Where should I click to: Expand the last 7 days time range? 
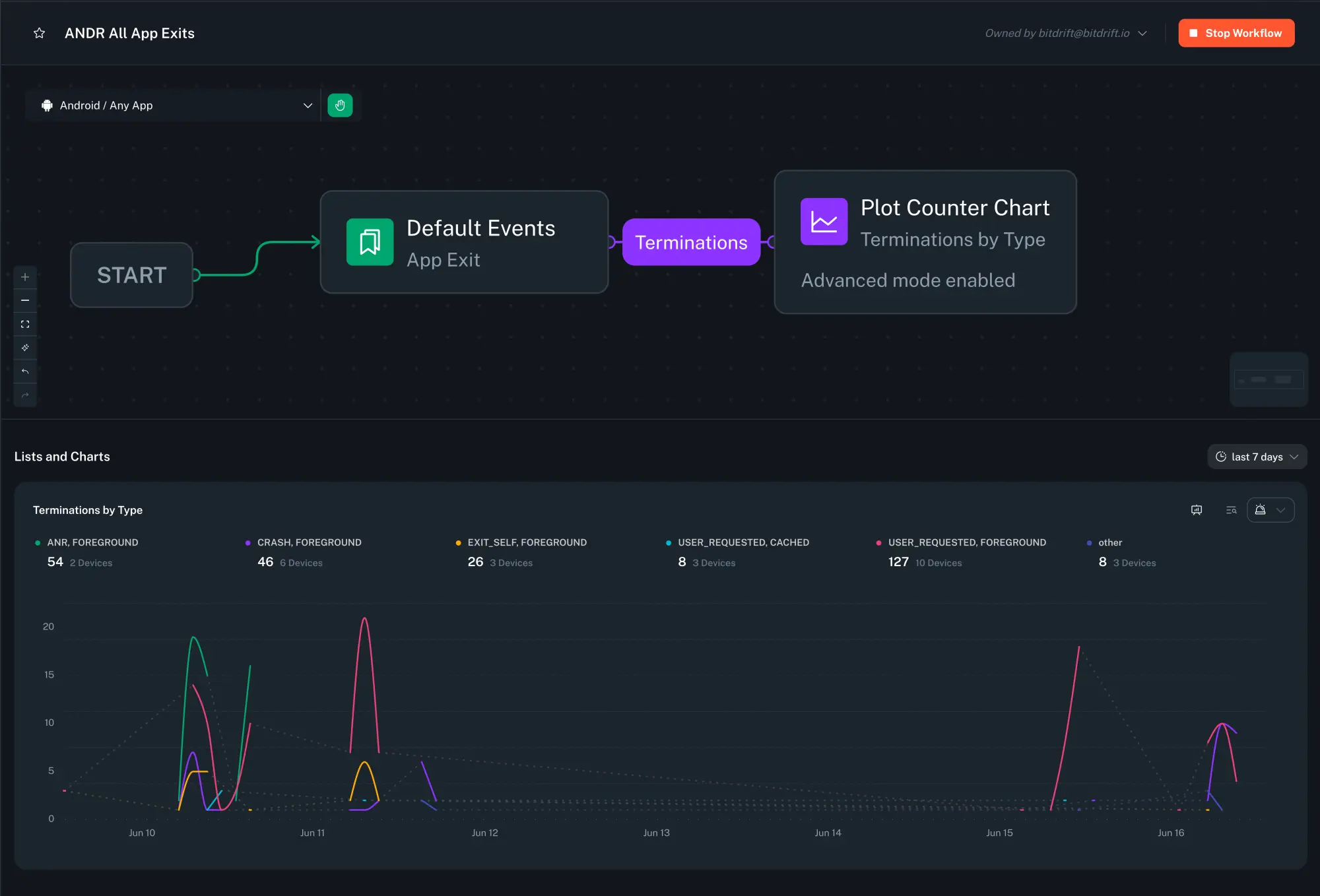(x=1257, y=457)
